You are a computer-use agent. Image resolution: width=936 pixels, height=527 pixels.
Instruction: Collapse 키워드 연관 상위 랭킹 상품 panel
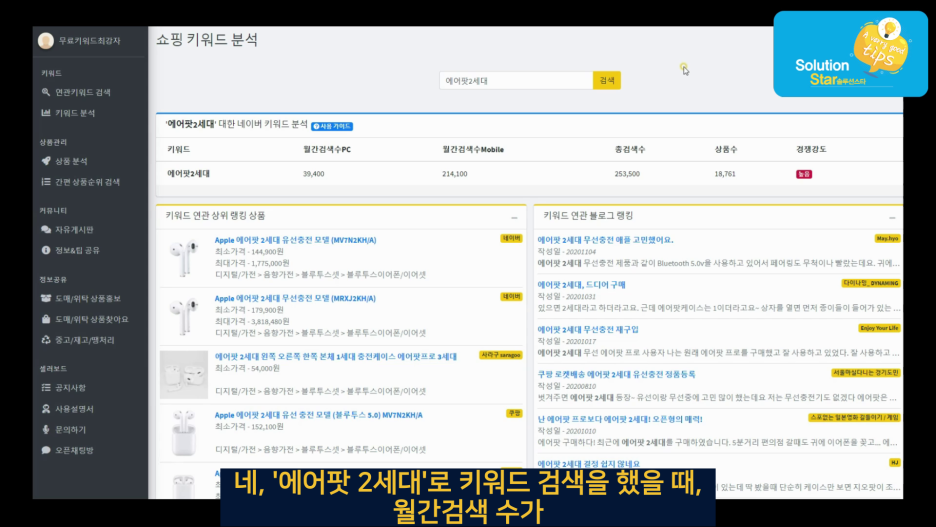click(514, 217)
